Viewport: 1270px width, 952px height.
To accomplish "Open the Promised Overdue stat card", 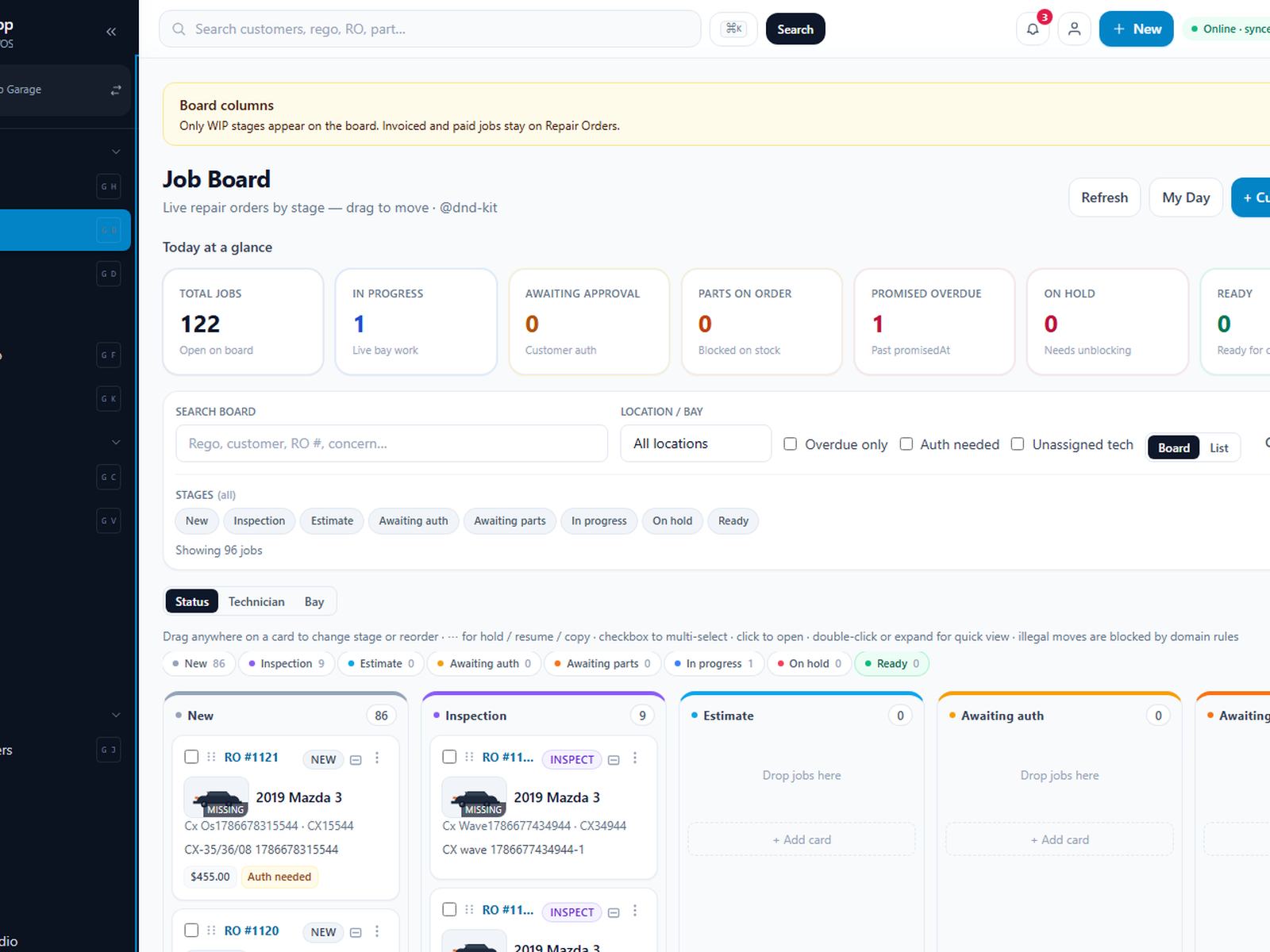I will (x=934, y=321).
